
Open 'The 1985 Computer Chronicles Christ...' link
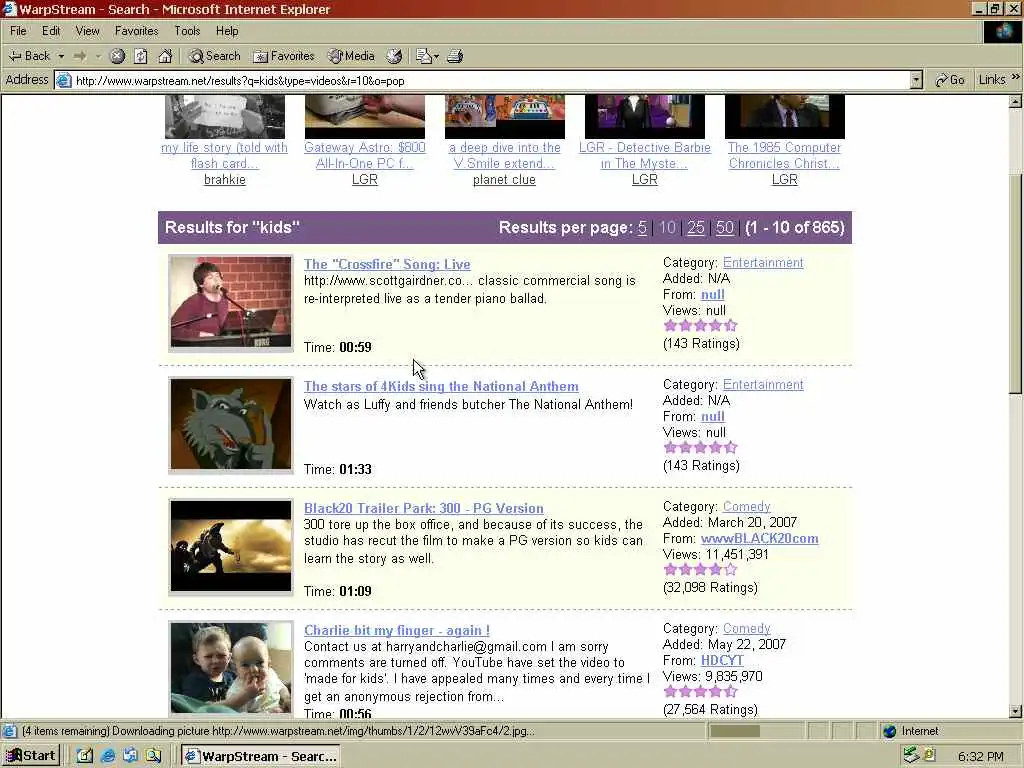784,155
